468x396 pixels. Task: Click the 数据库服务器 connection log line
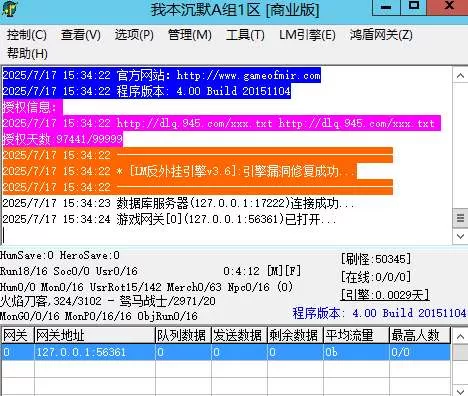(179, 203)
